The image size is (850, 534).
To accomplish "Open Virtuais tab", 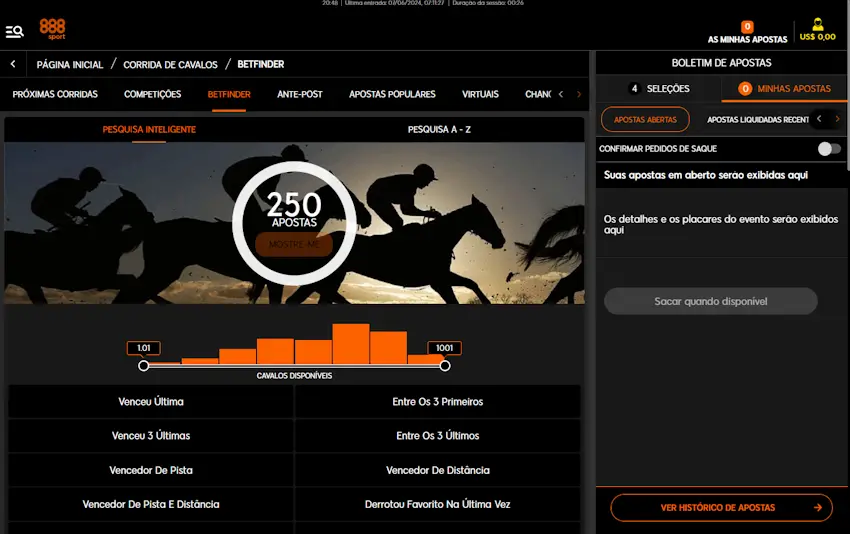I will 480,94.
